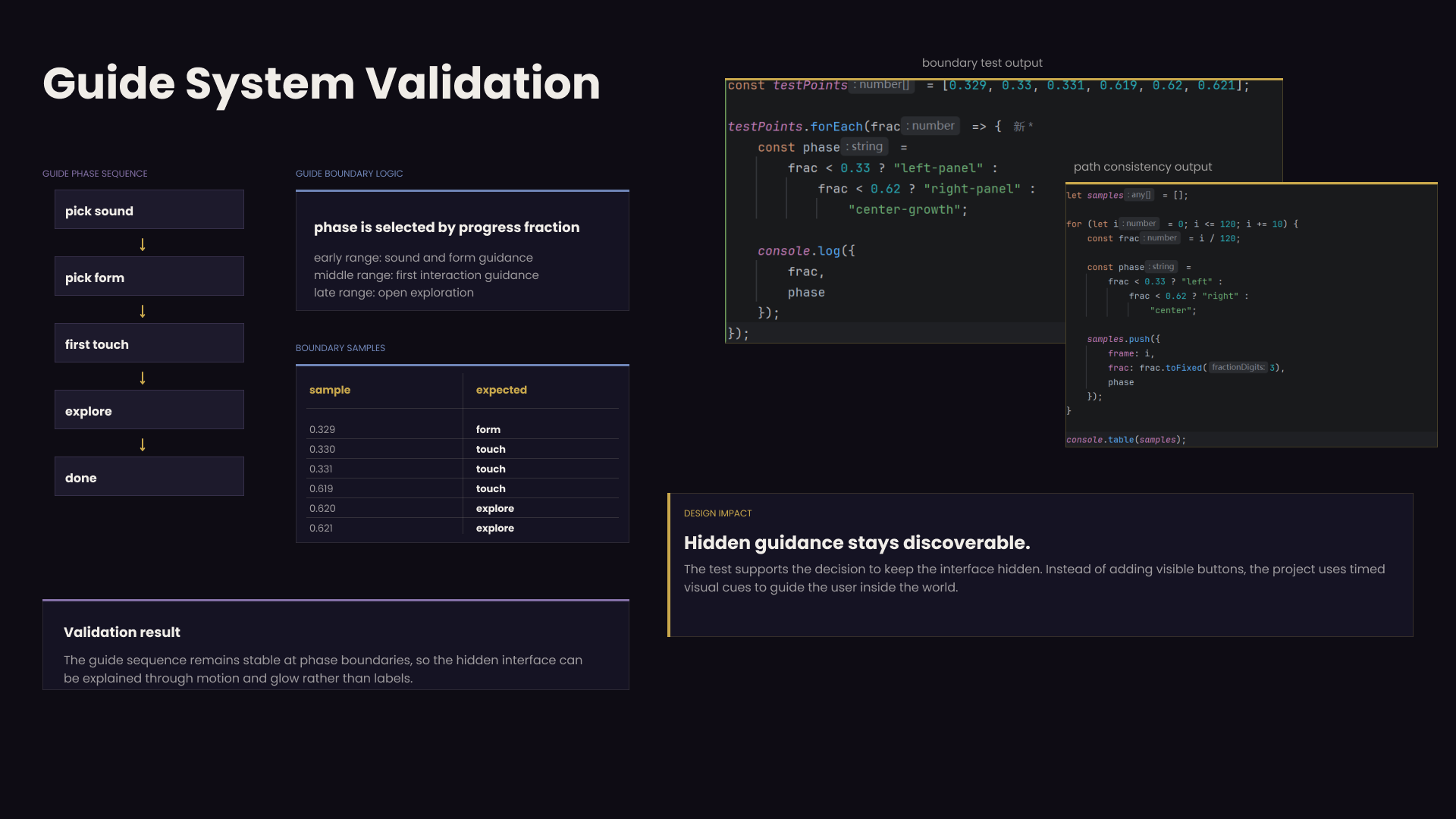Click the Validation result panel
This screenshot has height=819, width=1456.
pos(336,645)
